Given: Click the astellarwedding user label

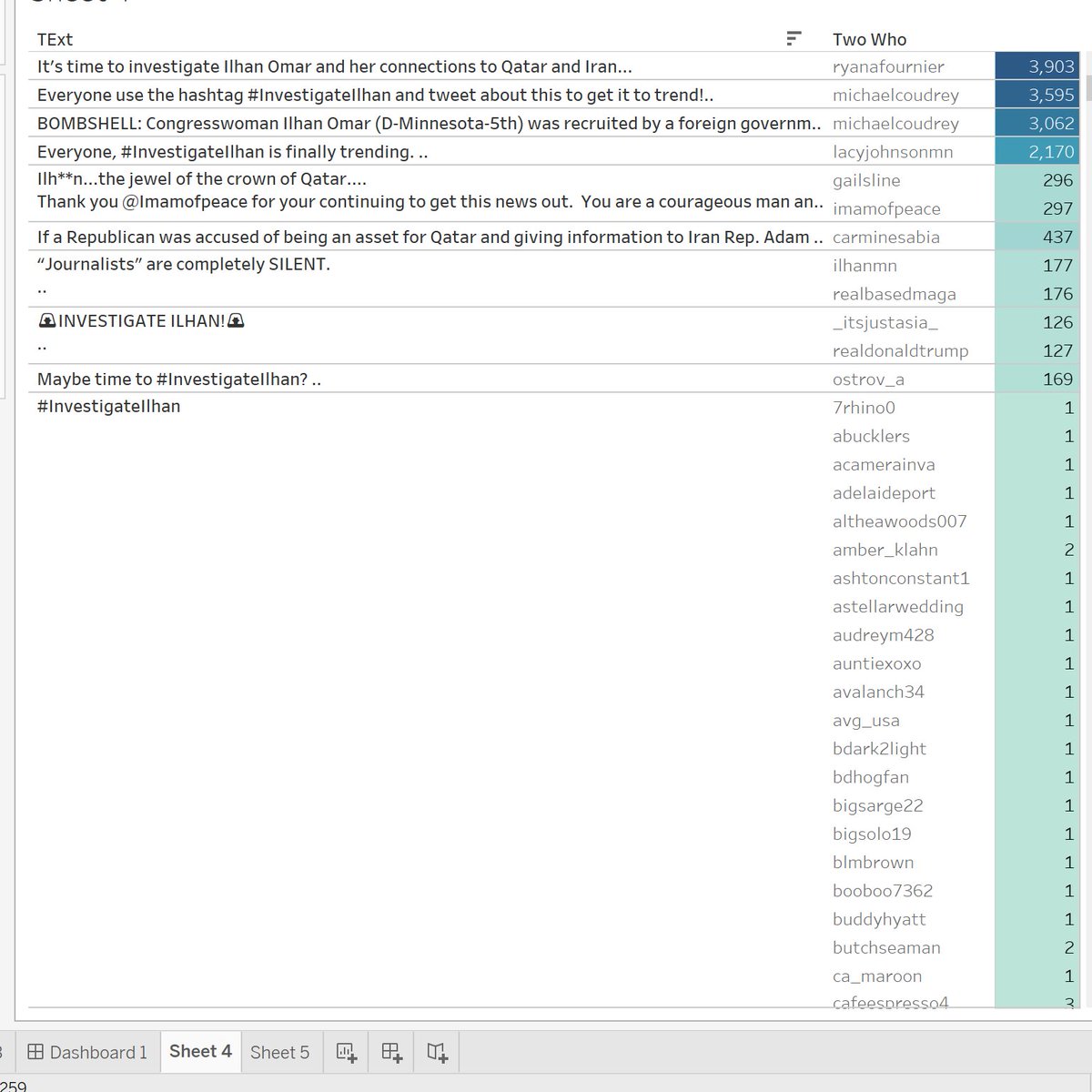Looking at the screenshot, I should tap(897, 606).
